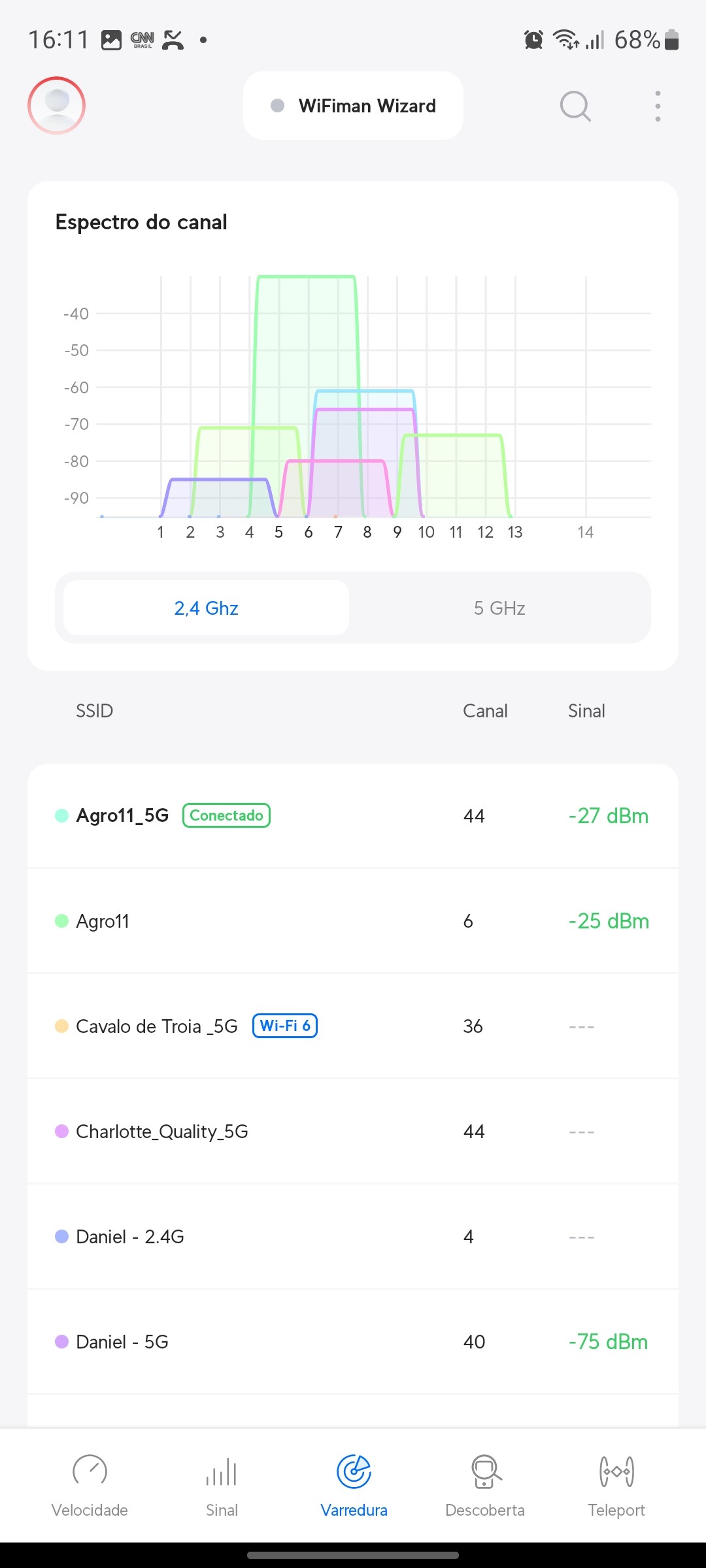
Task: Open the WiFiman Wizard device selector
Action: point(353,106)
